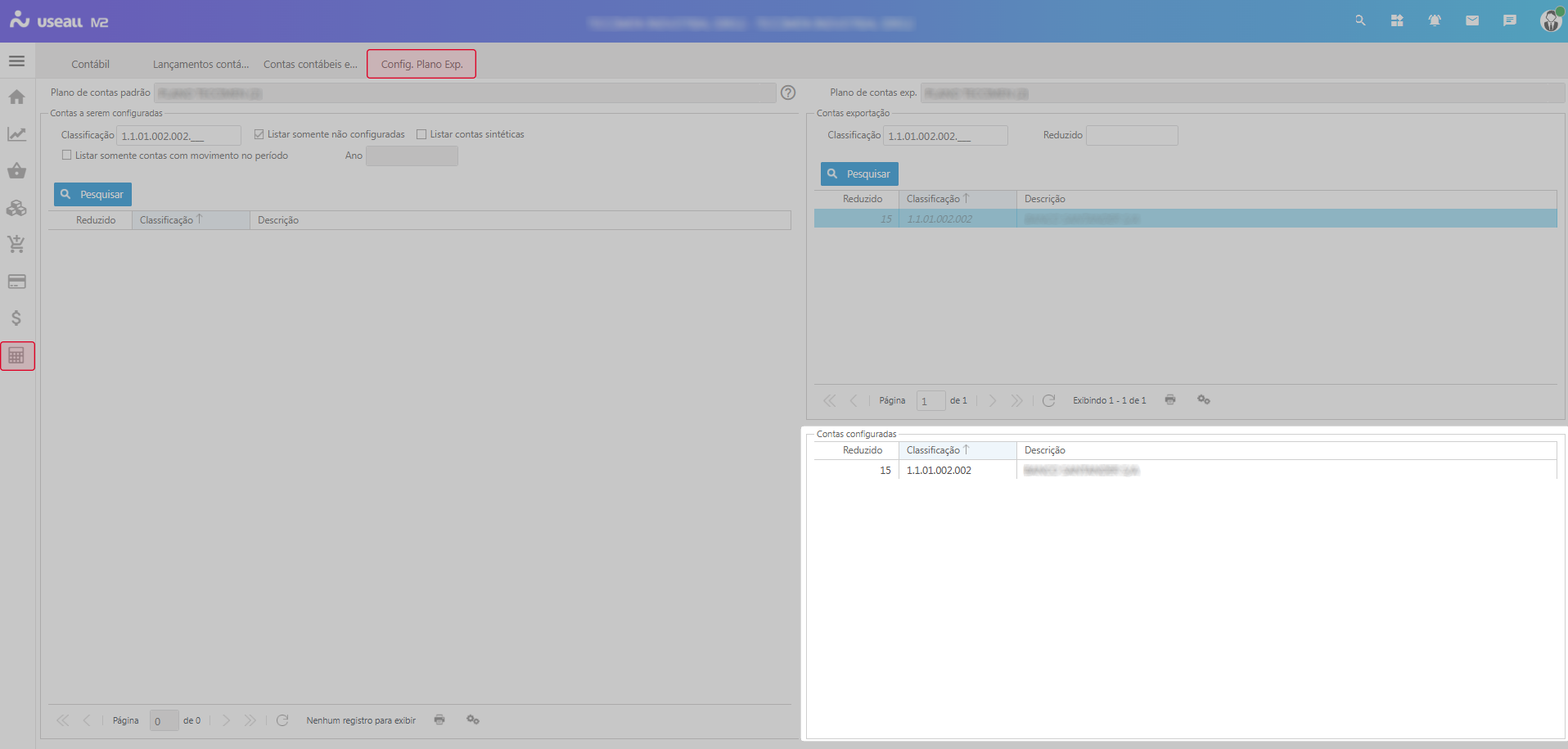Image resolution: width=1568 pixels, height=749 pixels.
Task: Open the Lançamentos contábeis tab
Action: tap(201, 65)
